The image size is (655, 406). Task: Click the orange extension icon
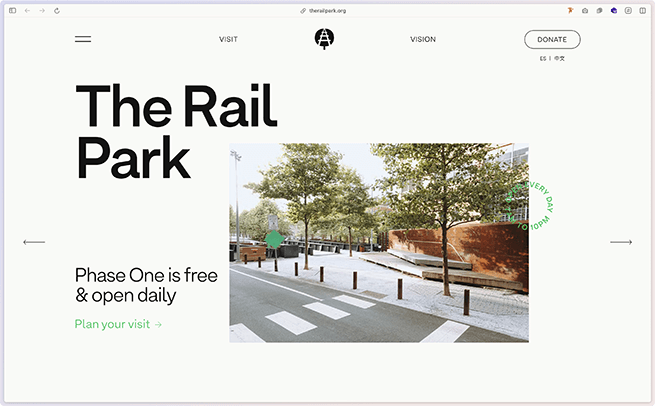click(570, 11)
